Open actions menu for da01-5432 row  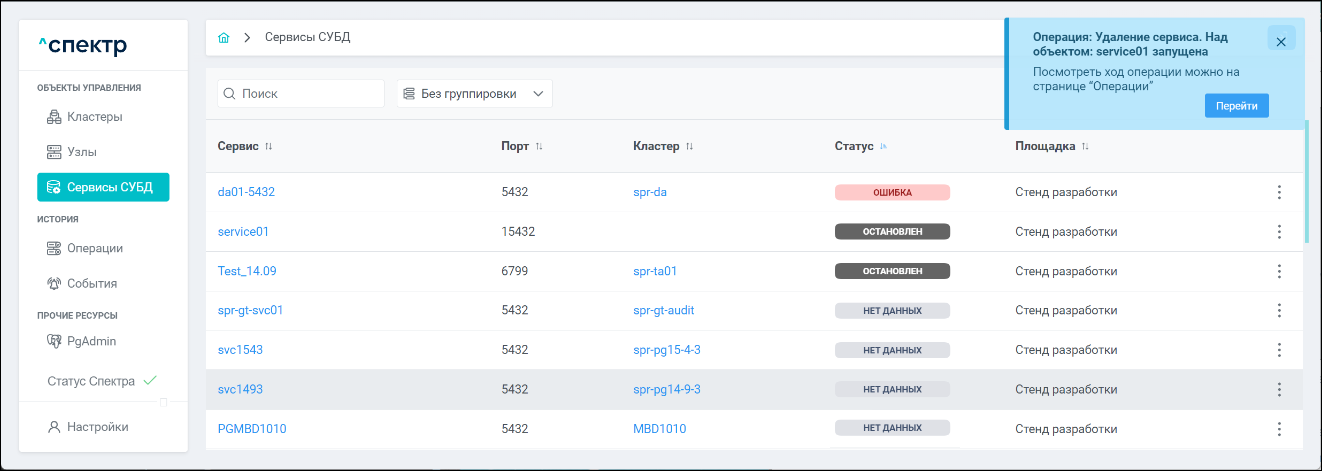pos(1279,192)
